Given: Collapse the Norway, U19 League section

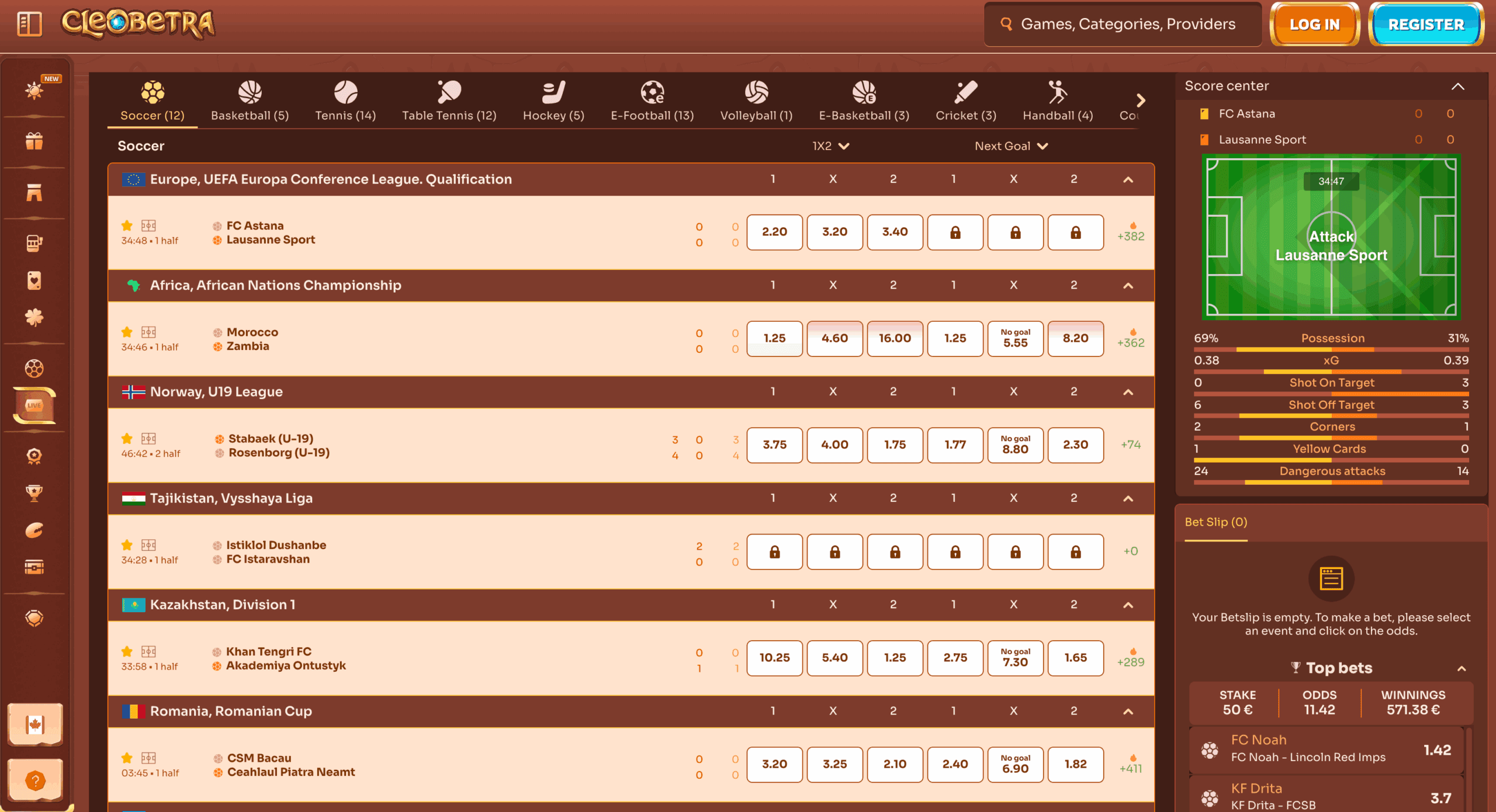Looking at the screenshot, I should click(1128, 392).
